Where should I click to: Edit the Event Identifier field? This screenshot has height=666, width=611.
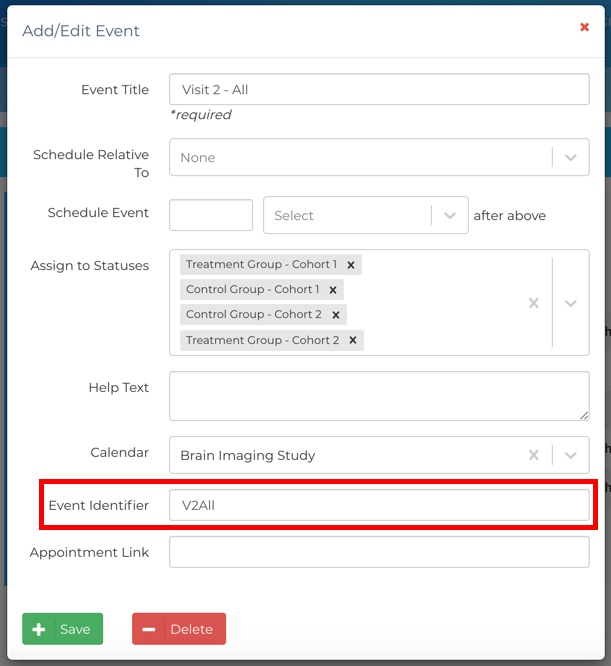(379, 505)
